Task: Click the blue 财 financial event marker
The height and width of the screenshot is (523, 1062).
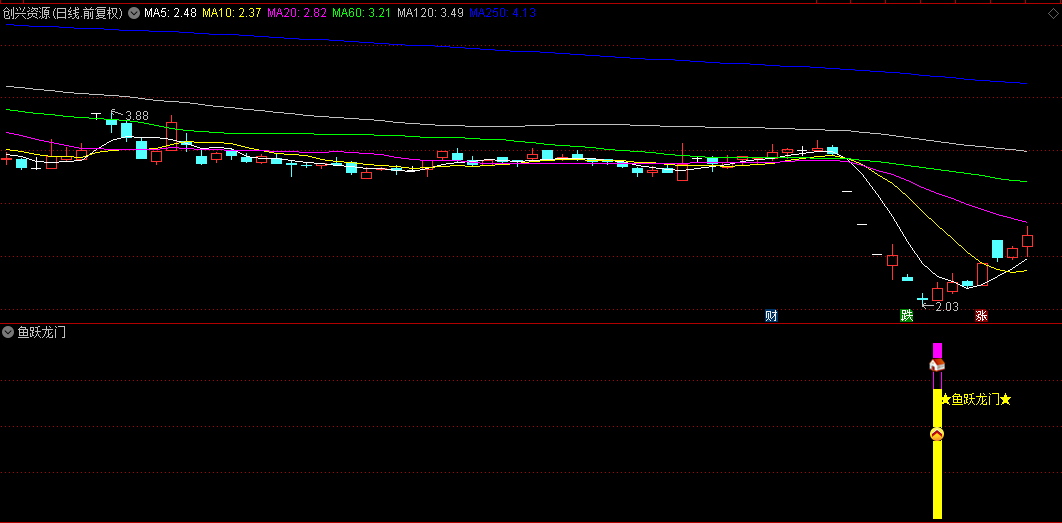Action: click(x=771, y=316)
